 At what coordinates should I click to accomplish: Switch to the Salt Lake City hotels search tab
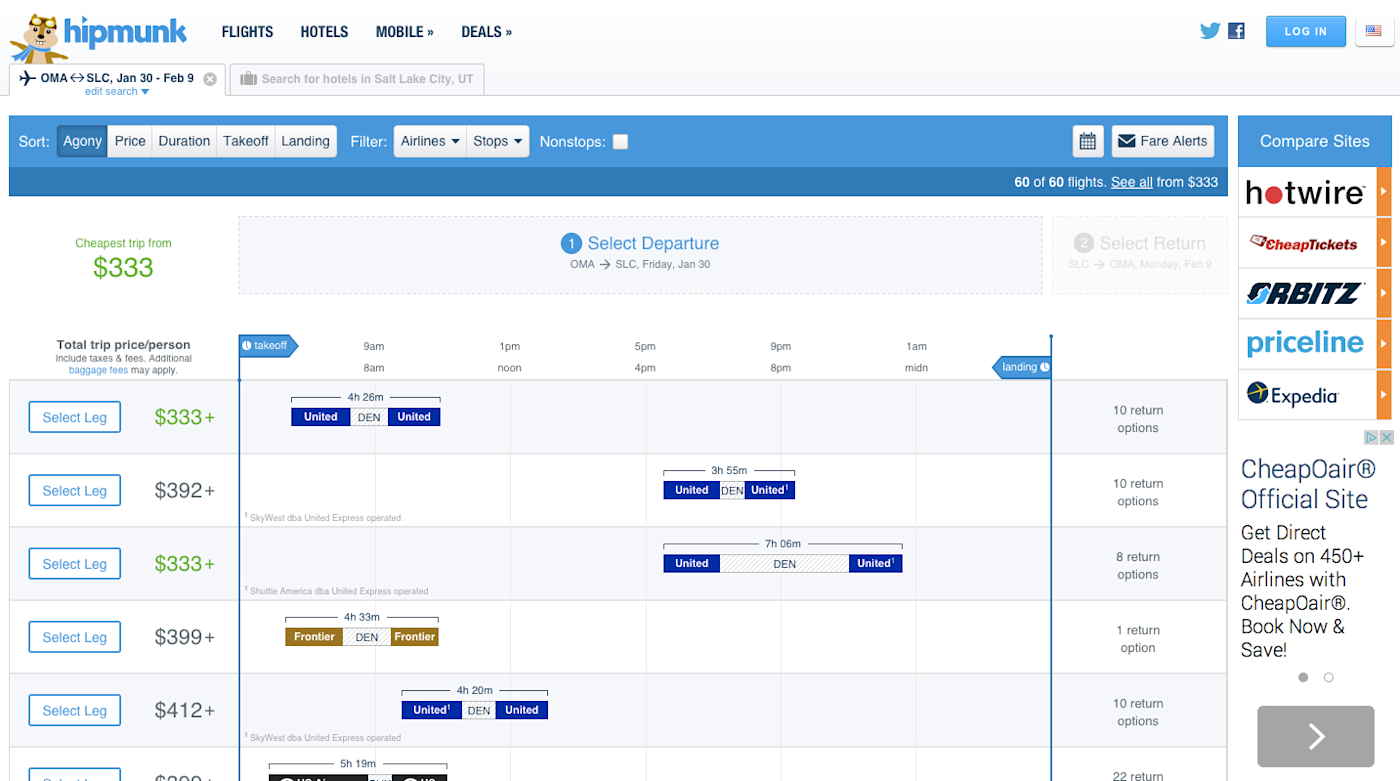point(357,80)
